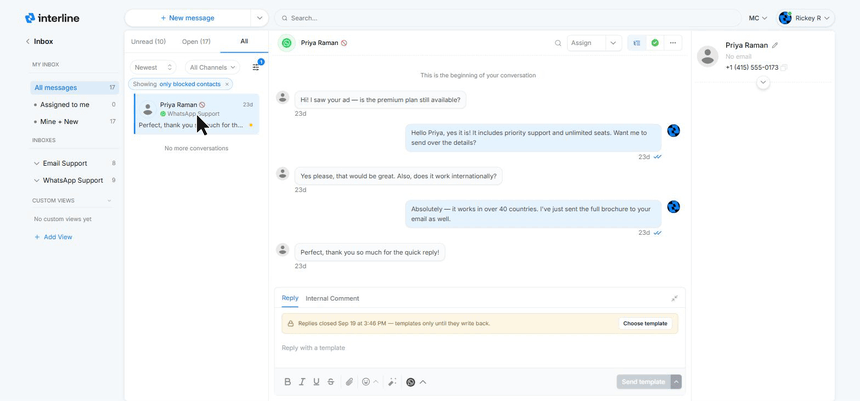
Task: Open the Newest sort dropdown
Action: [x=153, y=67]
